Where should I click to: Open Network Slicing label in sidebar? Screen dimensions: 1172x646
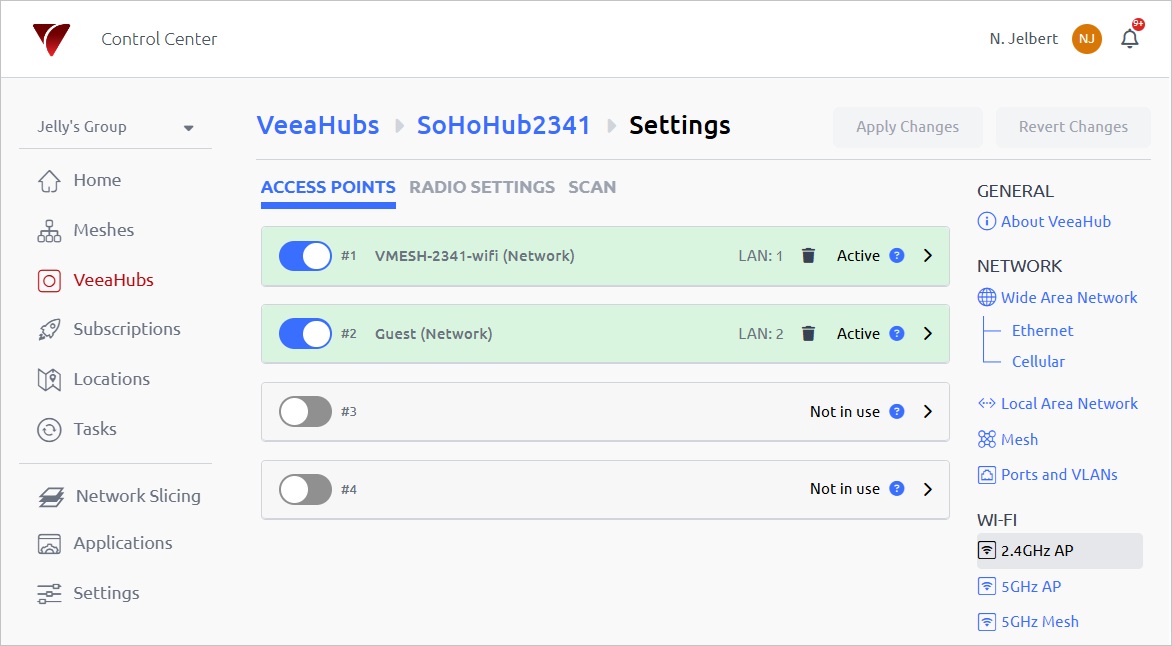[x=138, y=496]
